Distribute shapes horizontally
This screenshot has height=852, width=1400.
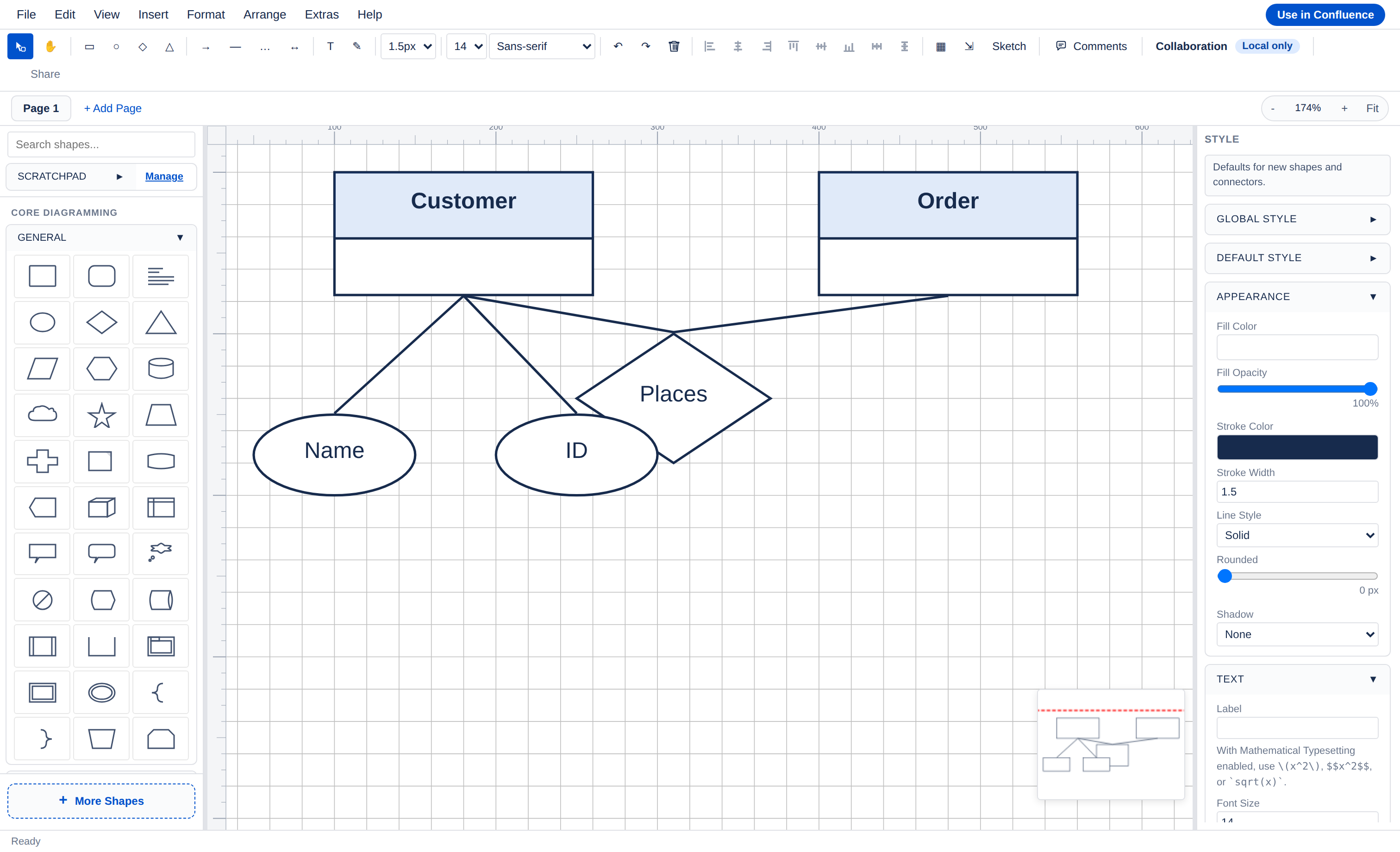tap(877, 47)
